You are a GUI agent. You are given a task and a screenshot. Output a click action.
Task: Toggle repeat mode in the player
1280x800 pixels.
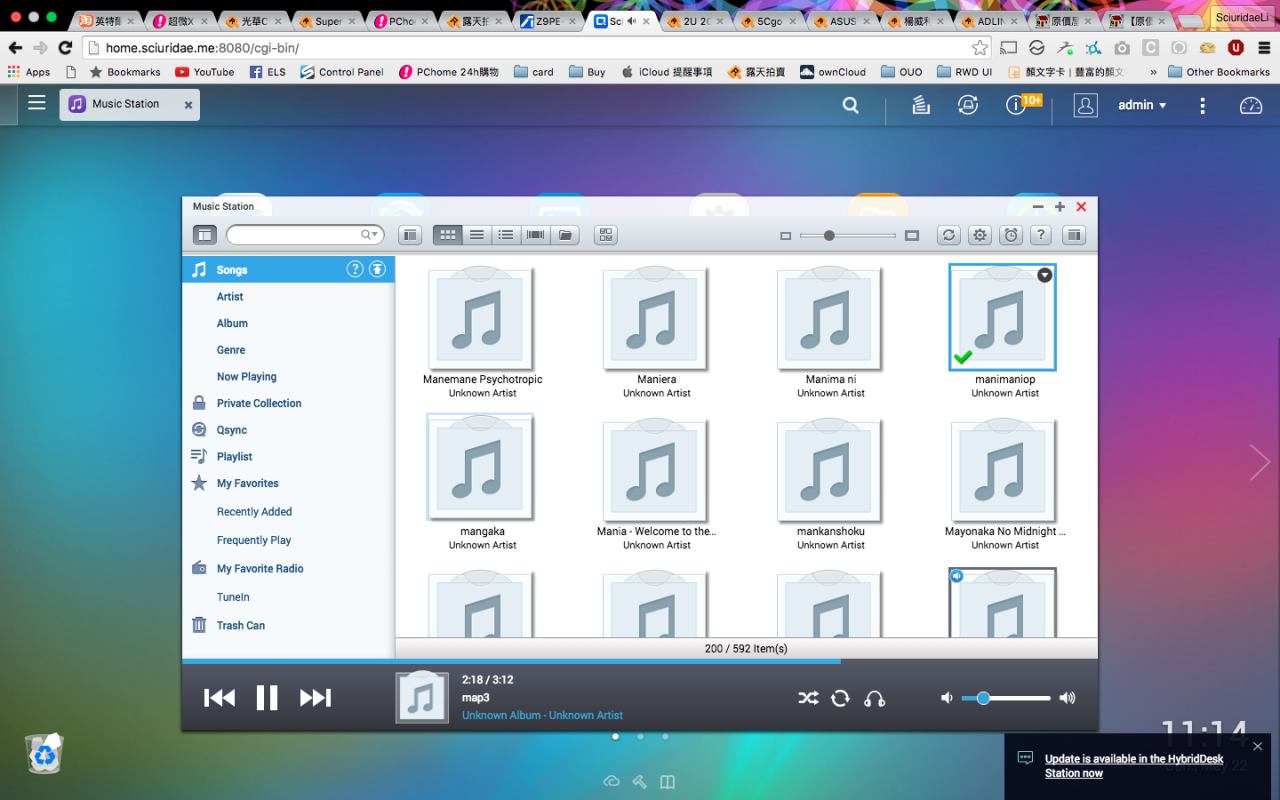click(840, 698)
